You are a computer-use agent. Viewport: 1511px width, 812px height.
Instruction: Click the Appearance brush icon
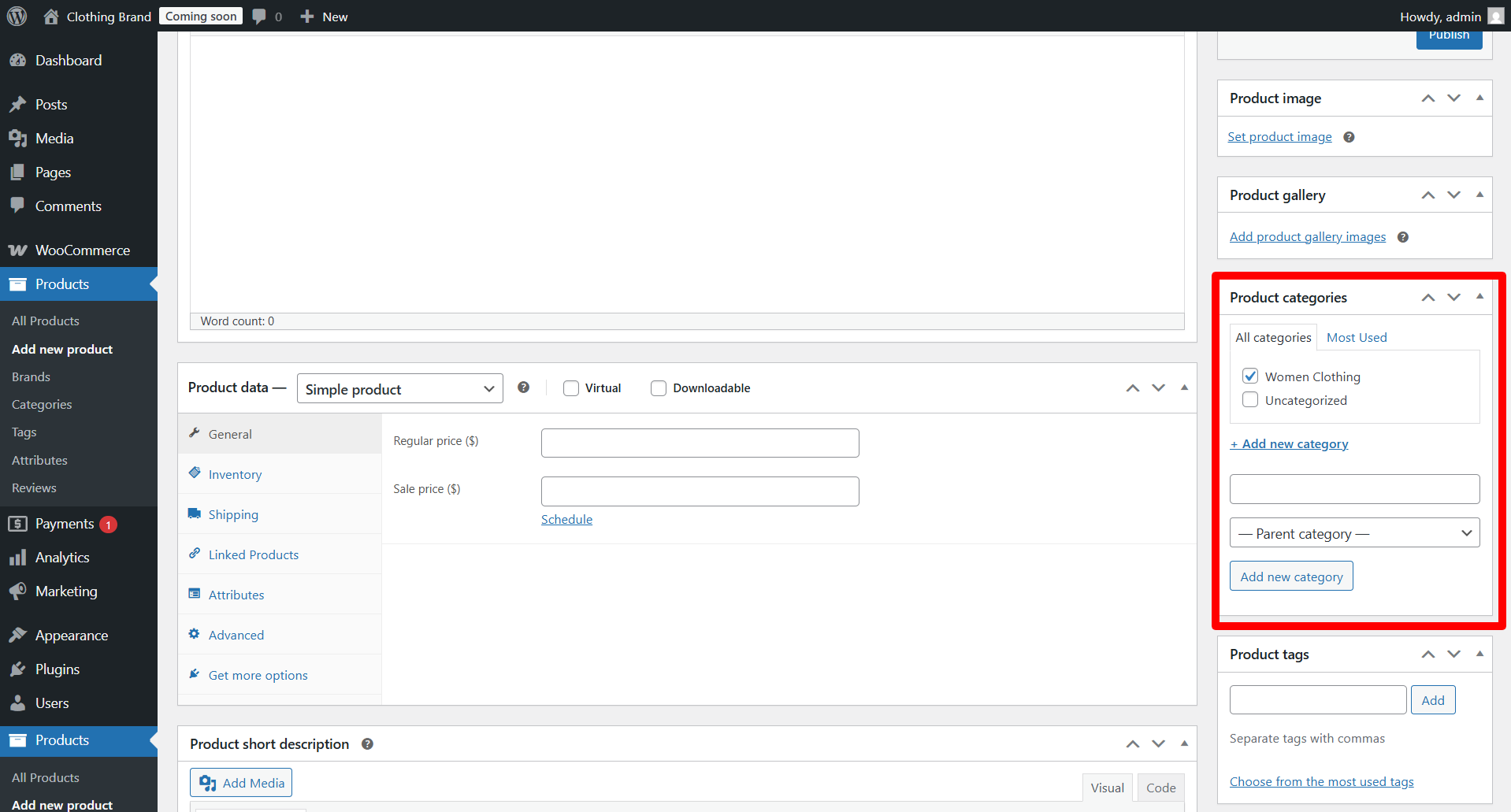[x=17, y=636]
